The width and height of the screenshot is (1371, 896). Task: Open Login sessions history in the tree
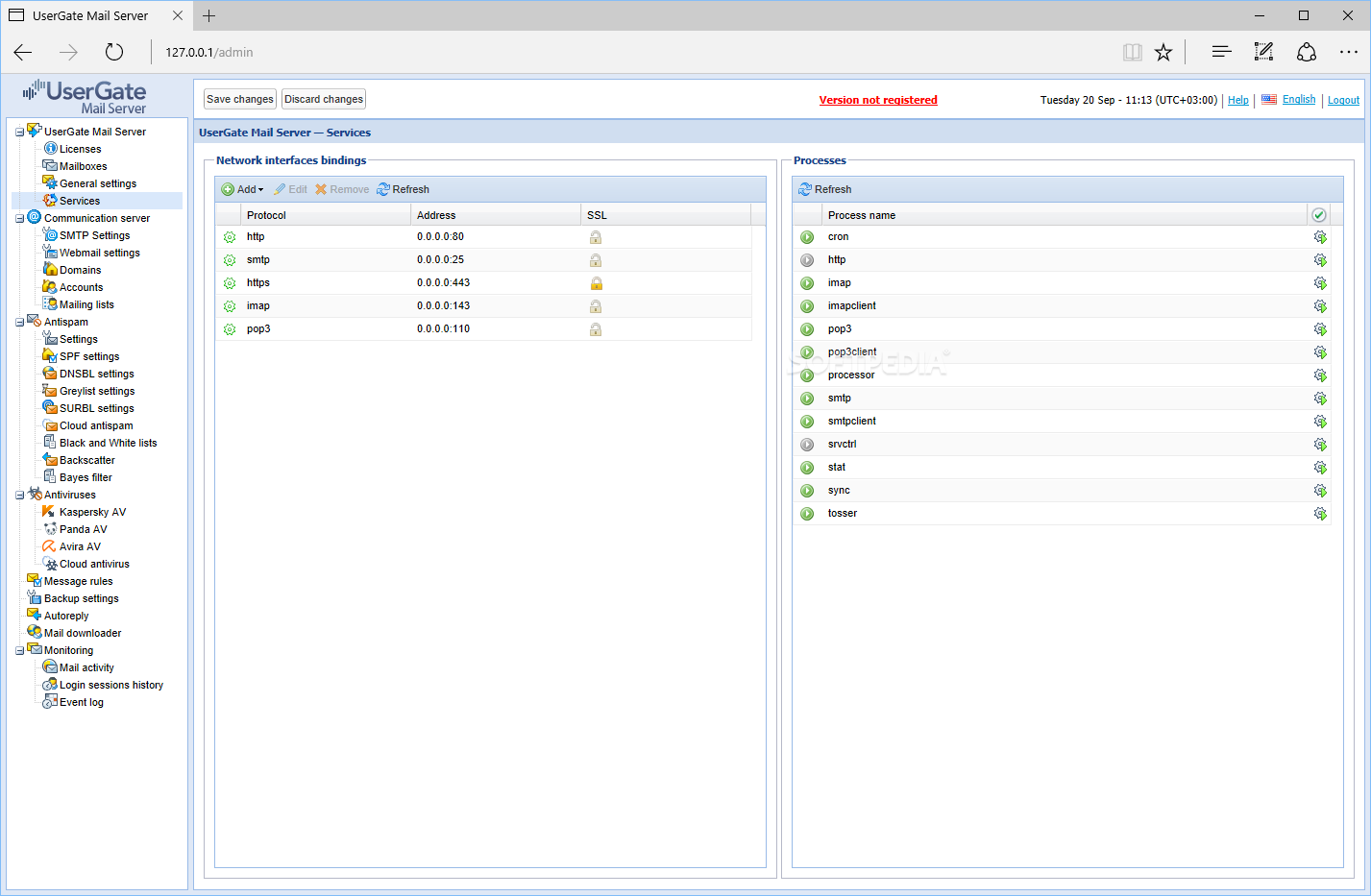(111, 685)
